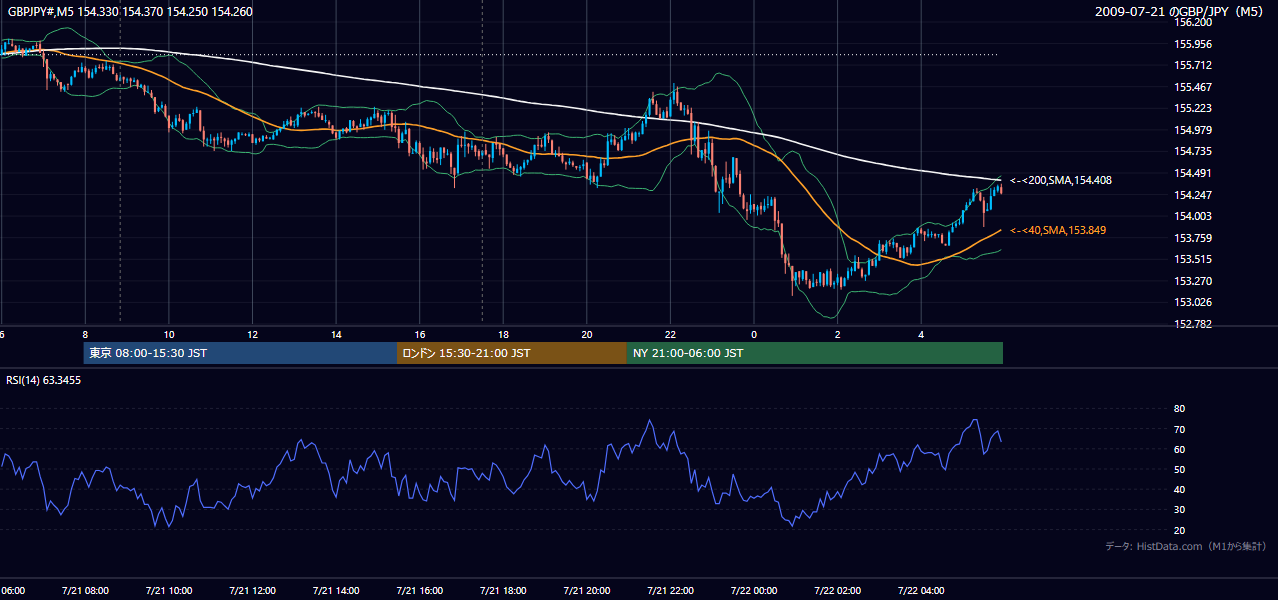Click hour tick 2 under the price chart
This screenshot has height=600, width=1278.
pos(838,335)
